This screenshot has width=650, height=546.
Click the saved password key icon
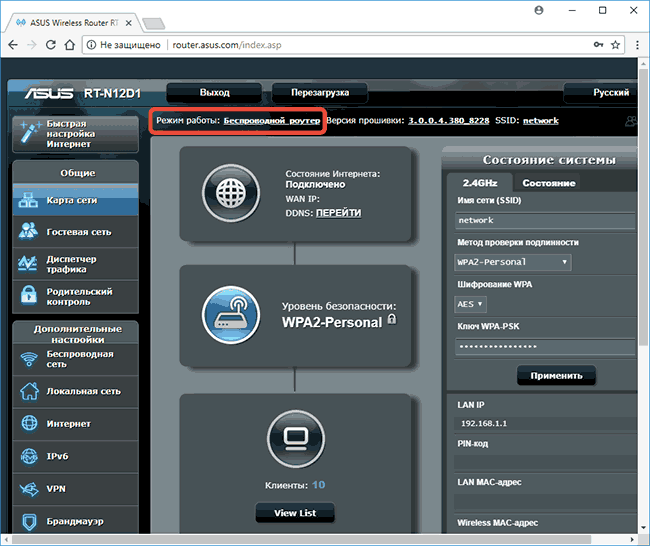point(598,45)
